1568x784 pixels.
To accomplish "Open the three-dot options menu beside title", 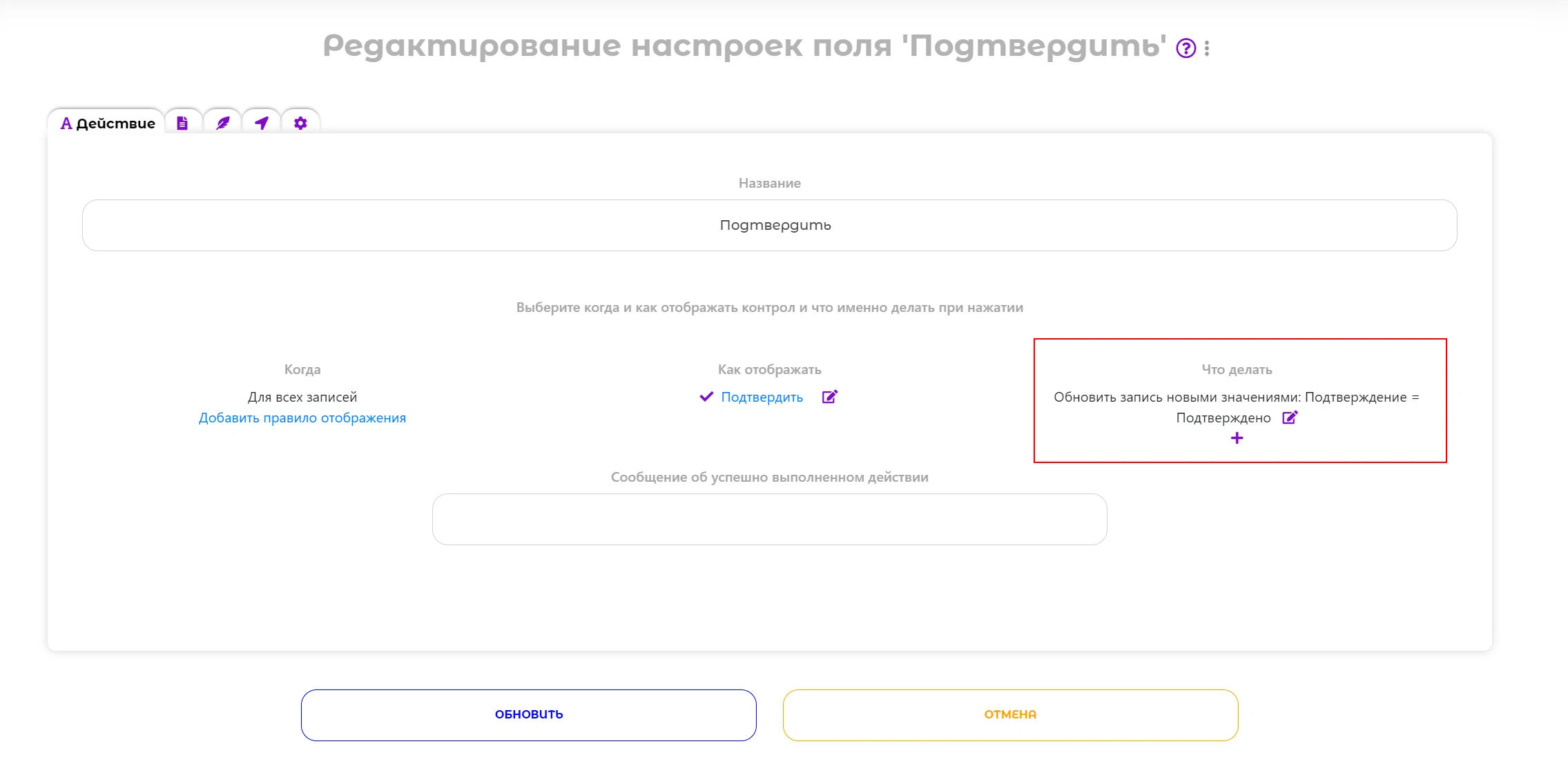I will coord(1207,48).
